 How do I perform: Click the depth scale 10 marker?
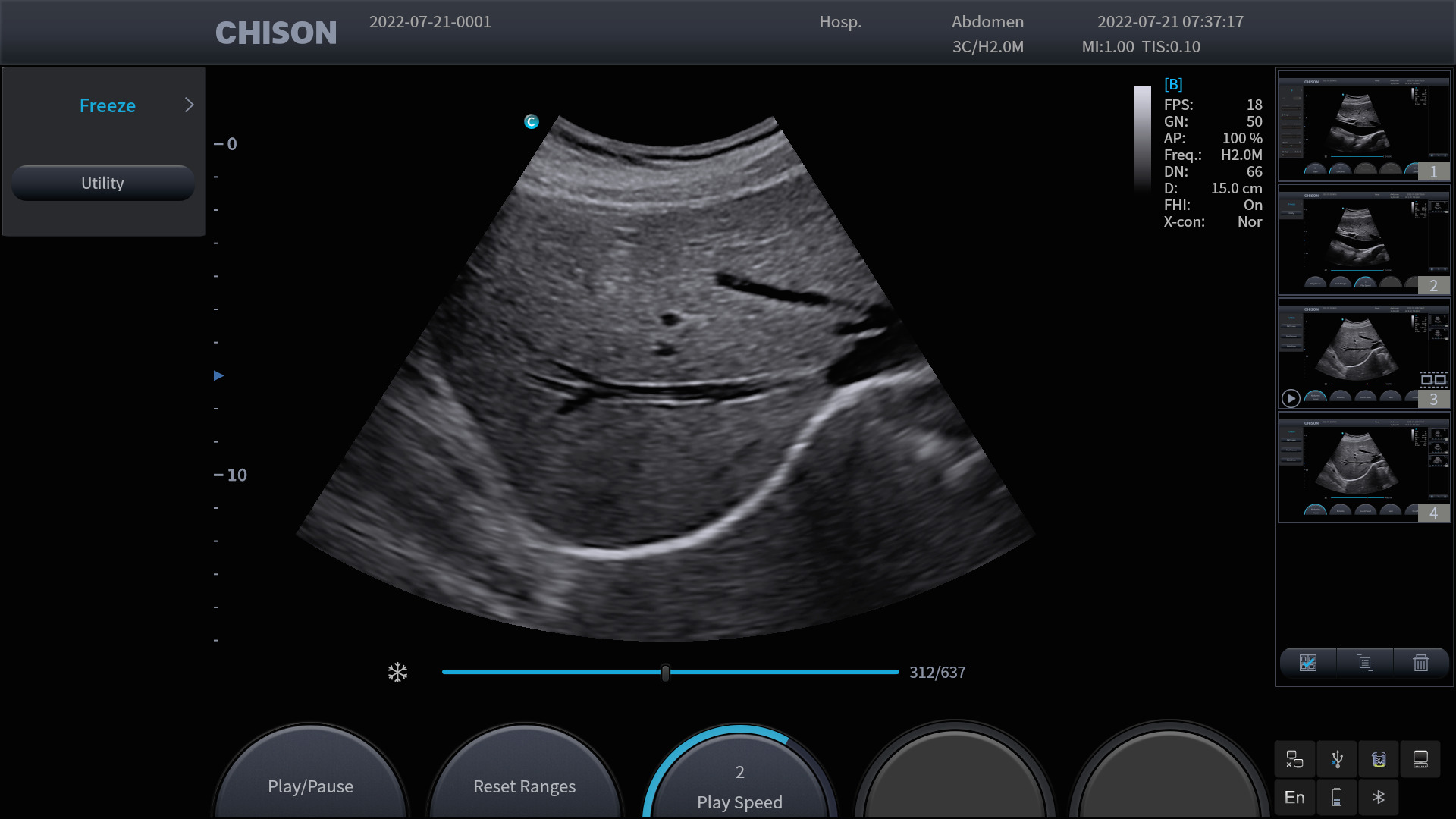[231, 475]
